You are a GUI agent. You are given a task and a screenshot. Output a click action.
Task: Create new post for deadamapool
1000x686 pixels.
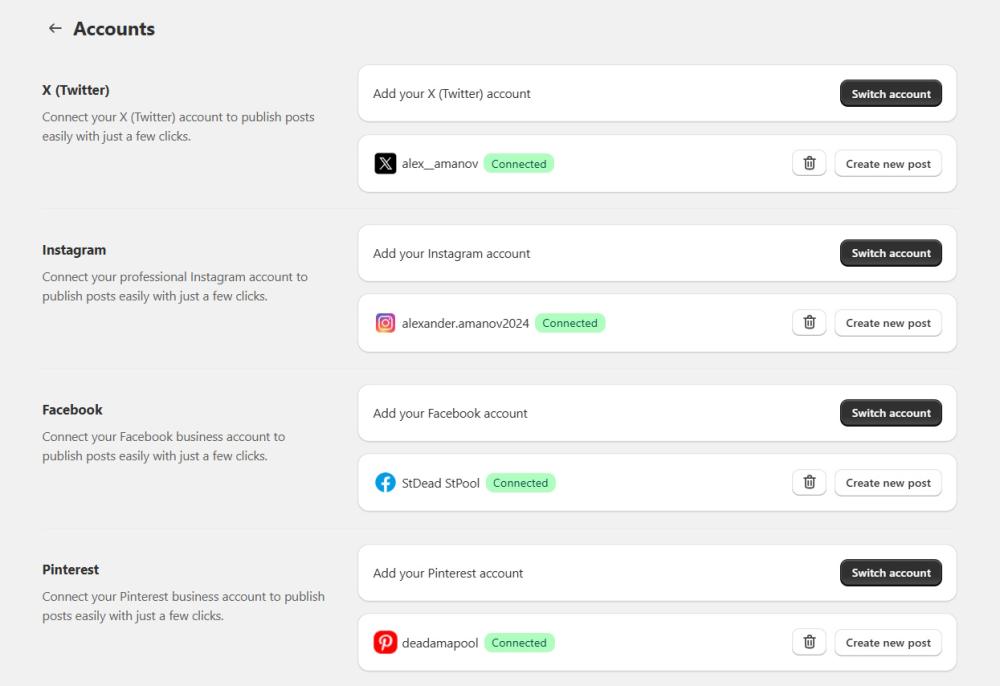[888, 643]
